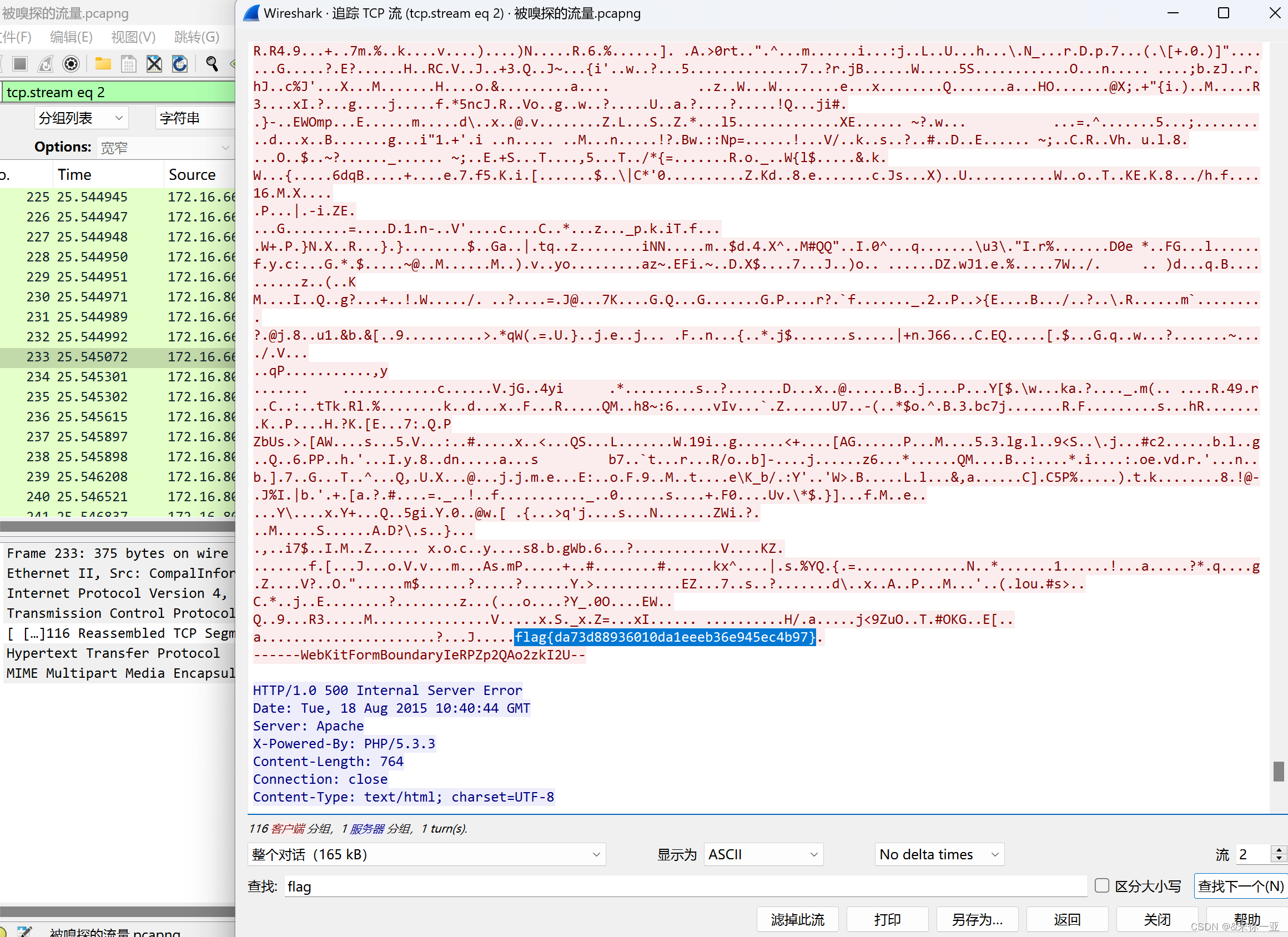Click the 另存为... button
This screenshot has width=1288, height=937.
point(977,919)
